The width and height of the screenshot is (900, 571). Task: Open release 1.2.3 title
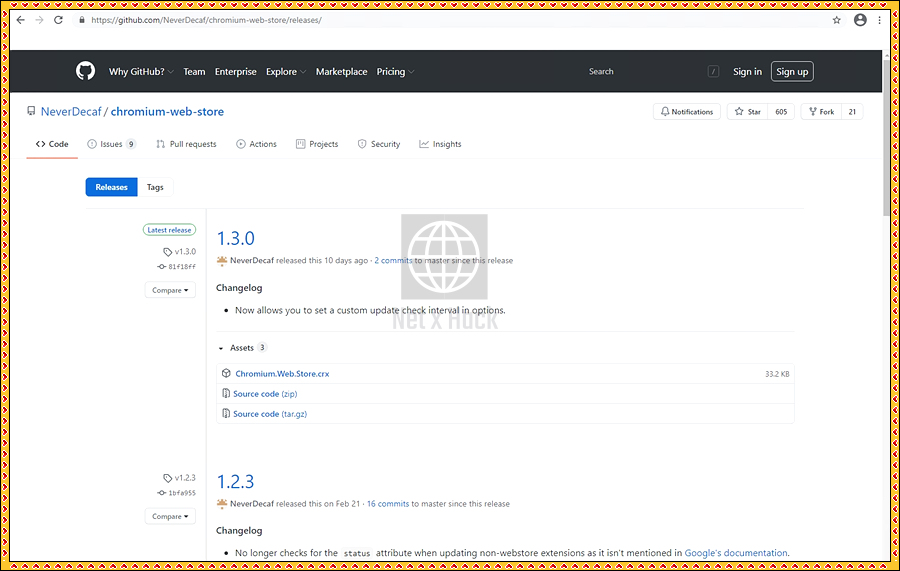(235, 481)
